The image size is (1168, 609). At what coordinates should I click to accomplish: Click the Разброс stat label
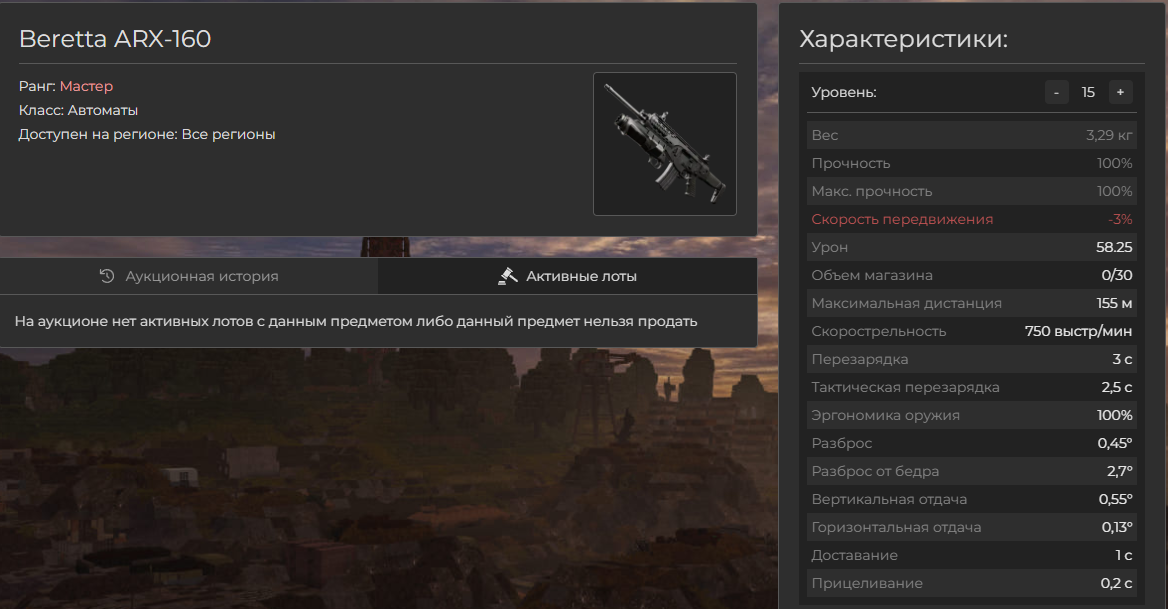842,444
